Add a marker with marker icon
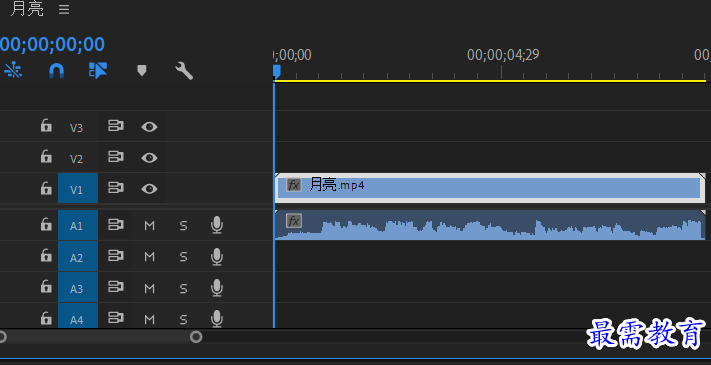Viewport: 711px width, 365px height. pos(142,70)
